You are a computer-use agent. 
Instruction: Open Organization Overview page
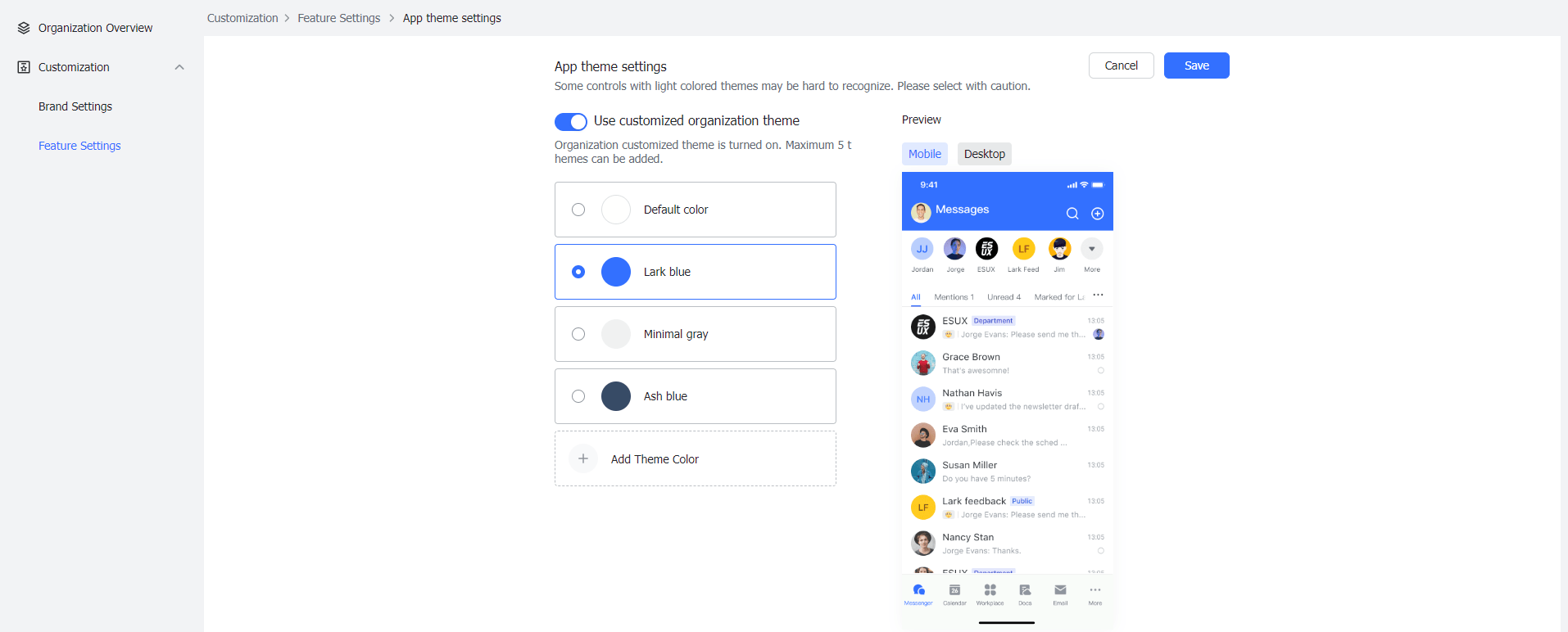tap(95, 28)
